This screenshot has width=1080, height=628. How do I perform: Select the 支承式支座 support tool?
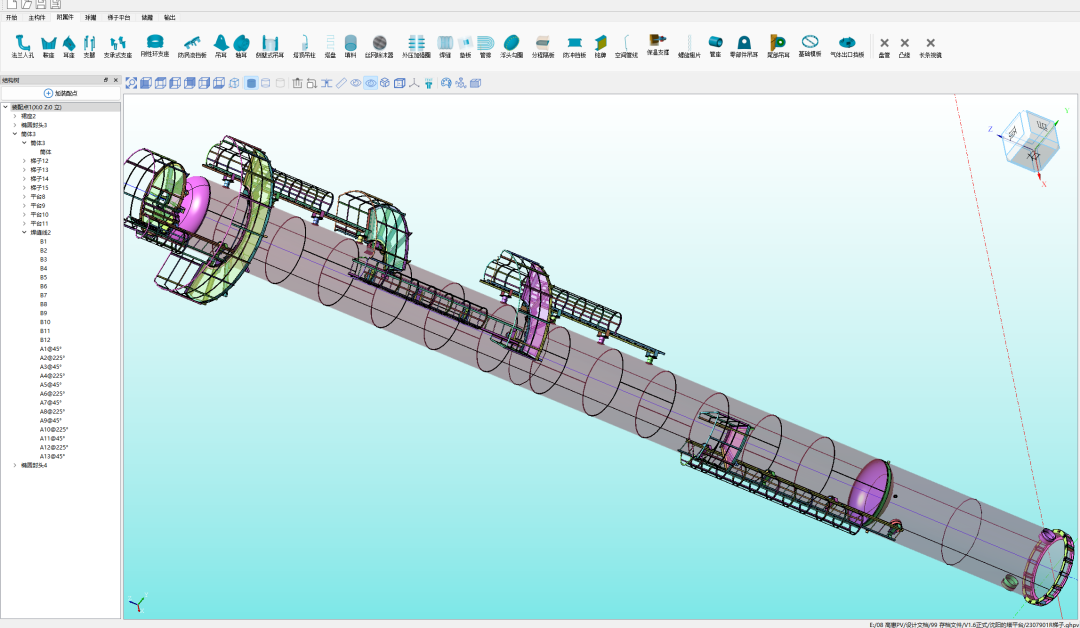click(x=118, y=47)
